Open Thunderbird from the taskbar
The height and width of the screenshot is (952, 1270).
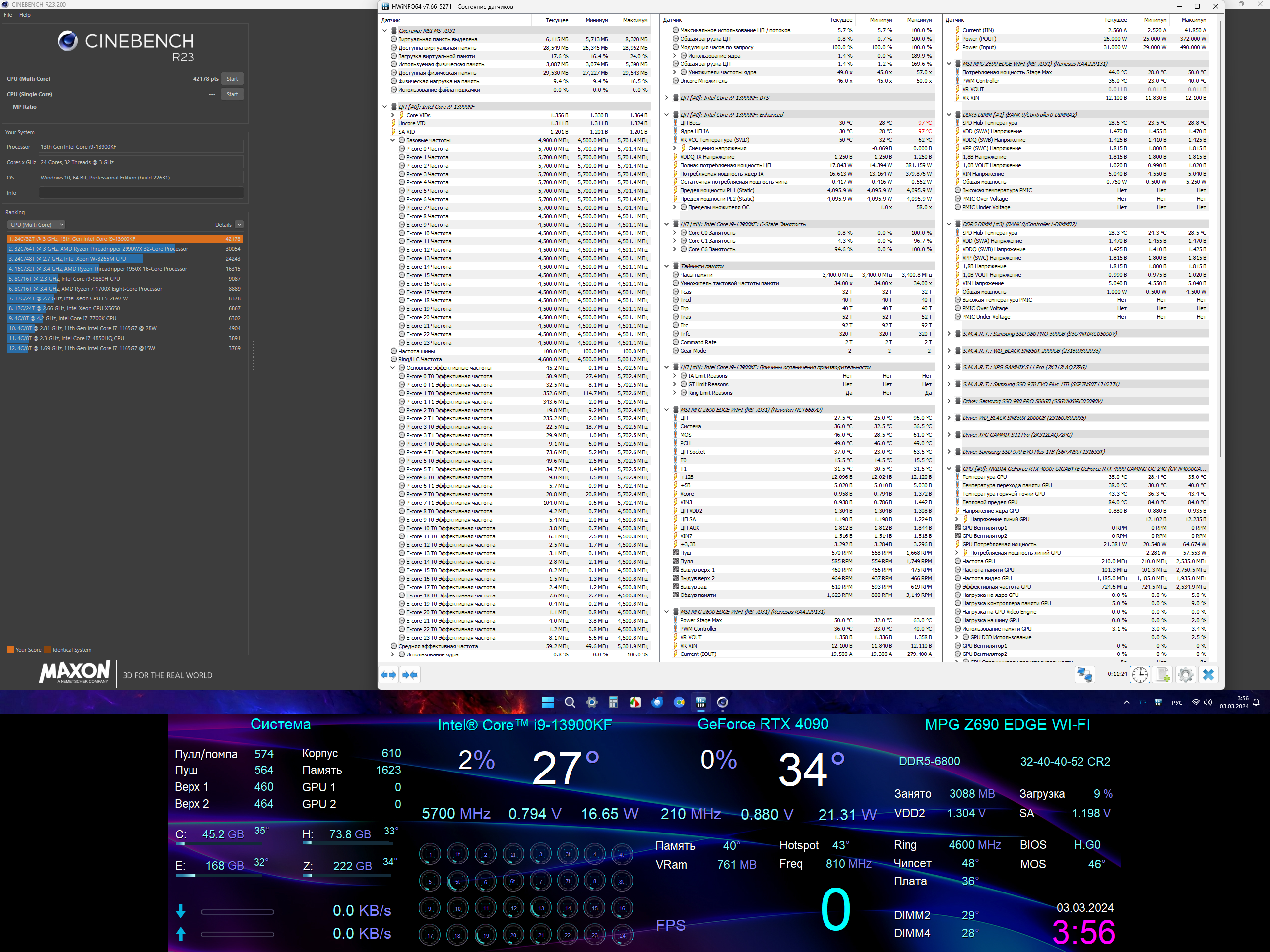coord(657,702)
